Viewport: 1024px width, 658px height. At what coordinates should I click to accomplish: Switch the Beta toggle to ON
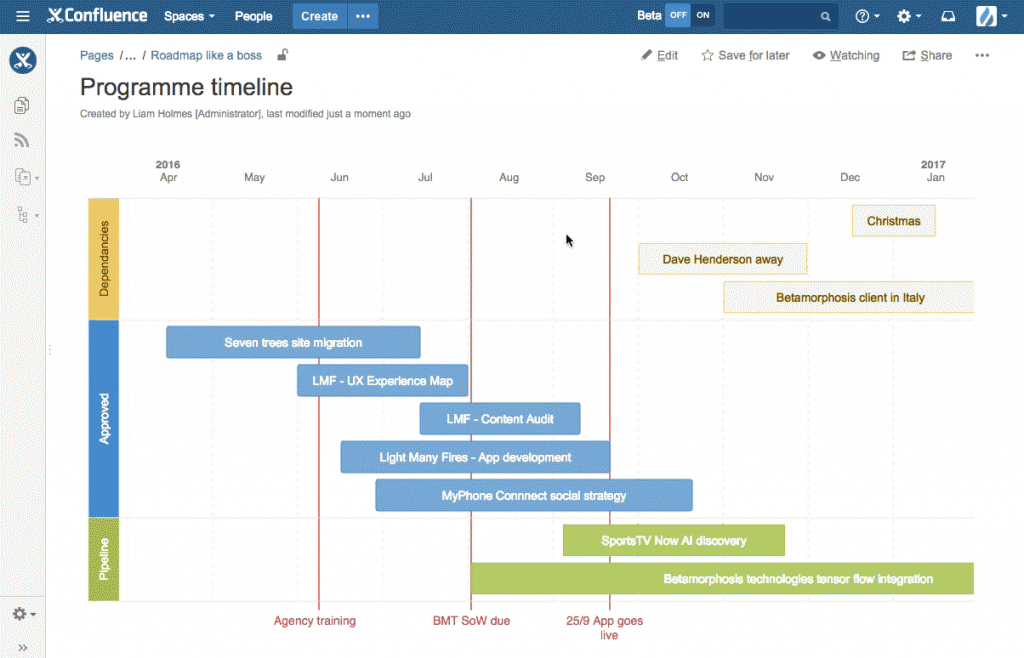point(701,16)
